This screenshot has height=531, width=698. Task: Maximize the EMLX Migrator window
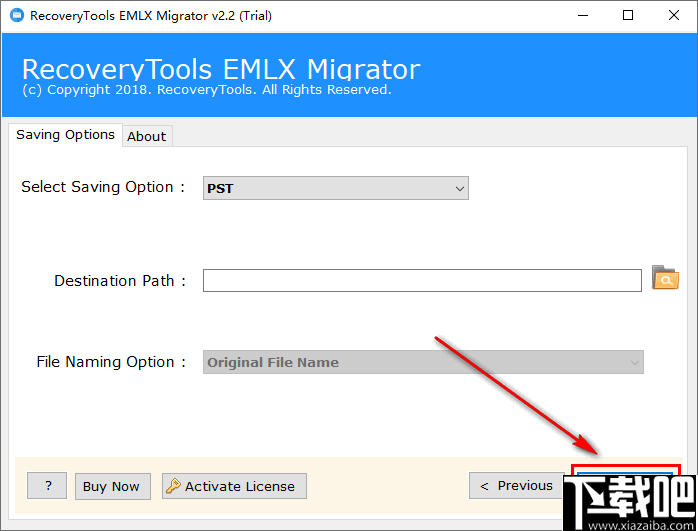point(628,16)
